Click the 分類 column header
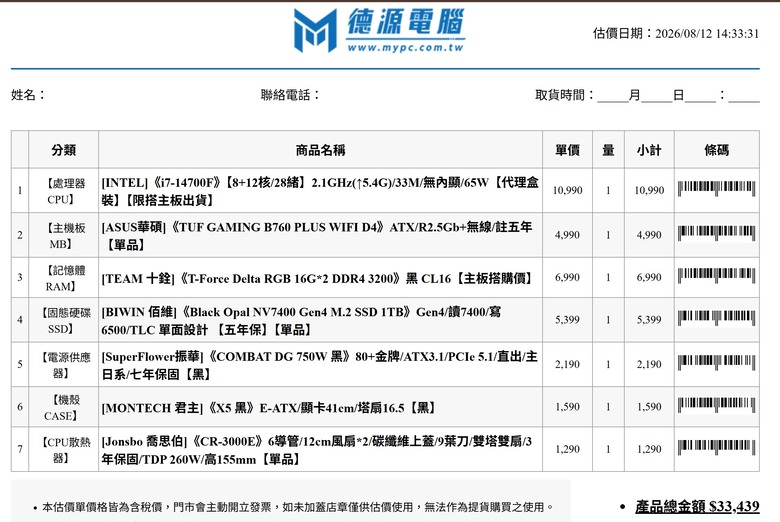The width and height of the screenshot is (780, 522). [64, 150]
